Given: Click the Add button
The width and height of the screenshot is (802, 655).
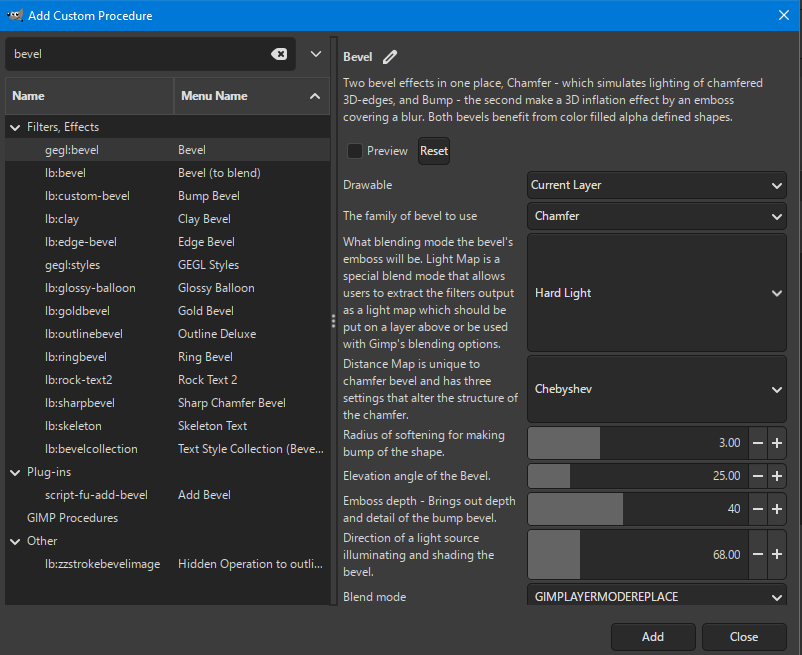Looking at the screenshot, I should tap(652, 637).
